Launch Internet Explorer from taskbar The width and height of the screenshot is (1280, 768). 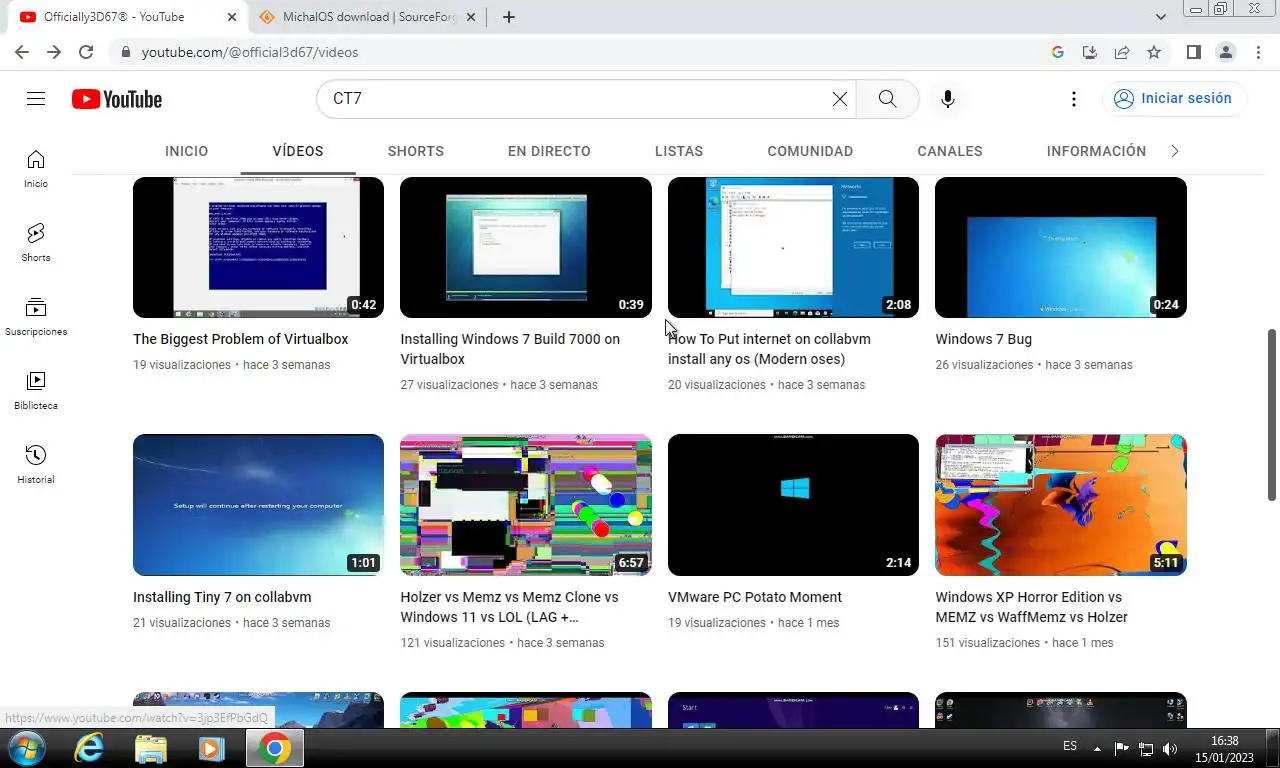point(89,748)
